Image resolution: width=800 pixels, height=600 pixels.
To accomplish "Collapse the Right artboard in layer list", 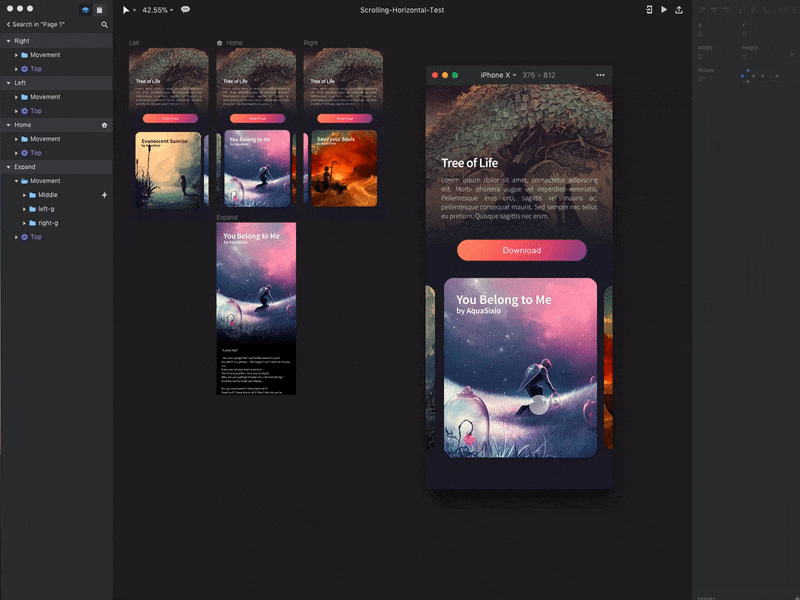I will tap(8, 41).
